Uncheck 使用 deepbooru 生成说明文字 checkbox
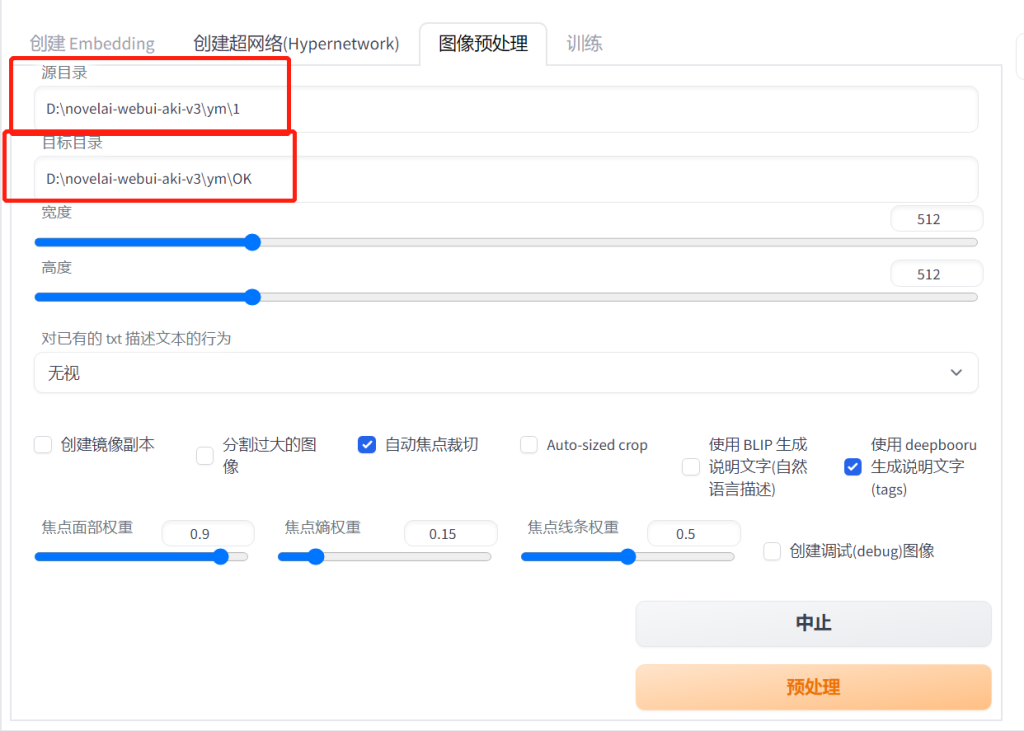The height and width of the screenshot is (731, 1024). tap(853, 467)
